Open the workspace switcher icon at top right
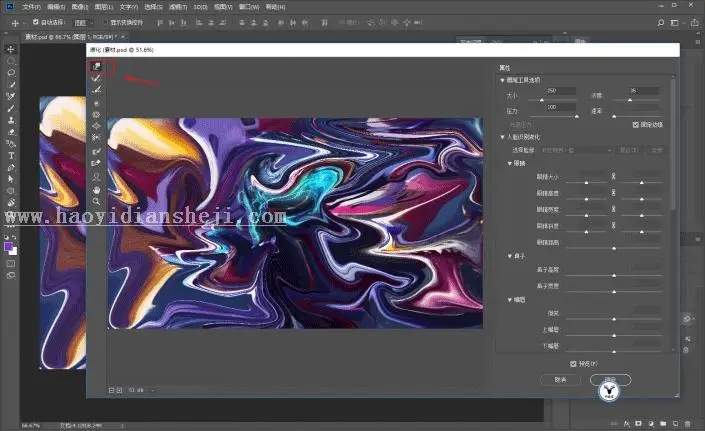 coord(674,22)
